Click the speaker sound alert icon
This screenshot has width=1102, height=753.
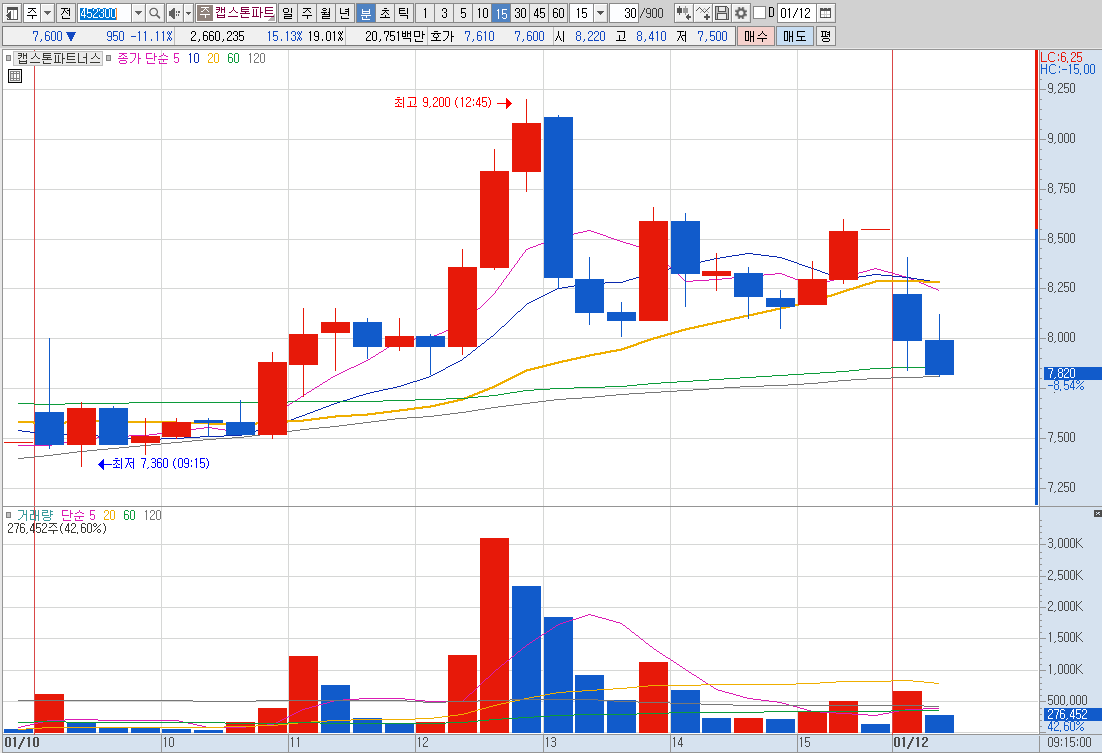coord(174,13)
